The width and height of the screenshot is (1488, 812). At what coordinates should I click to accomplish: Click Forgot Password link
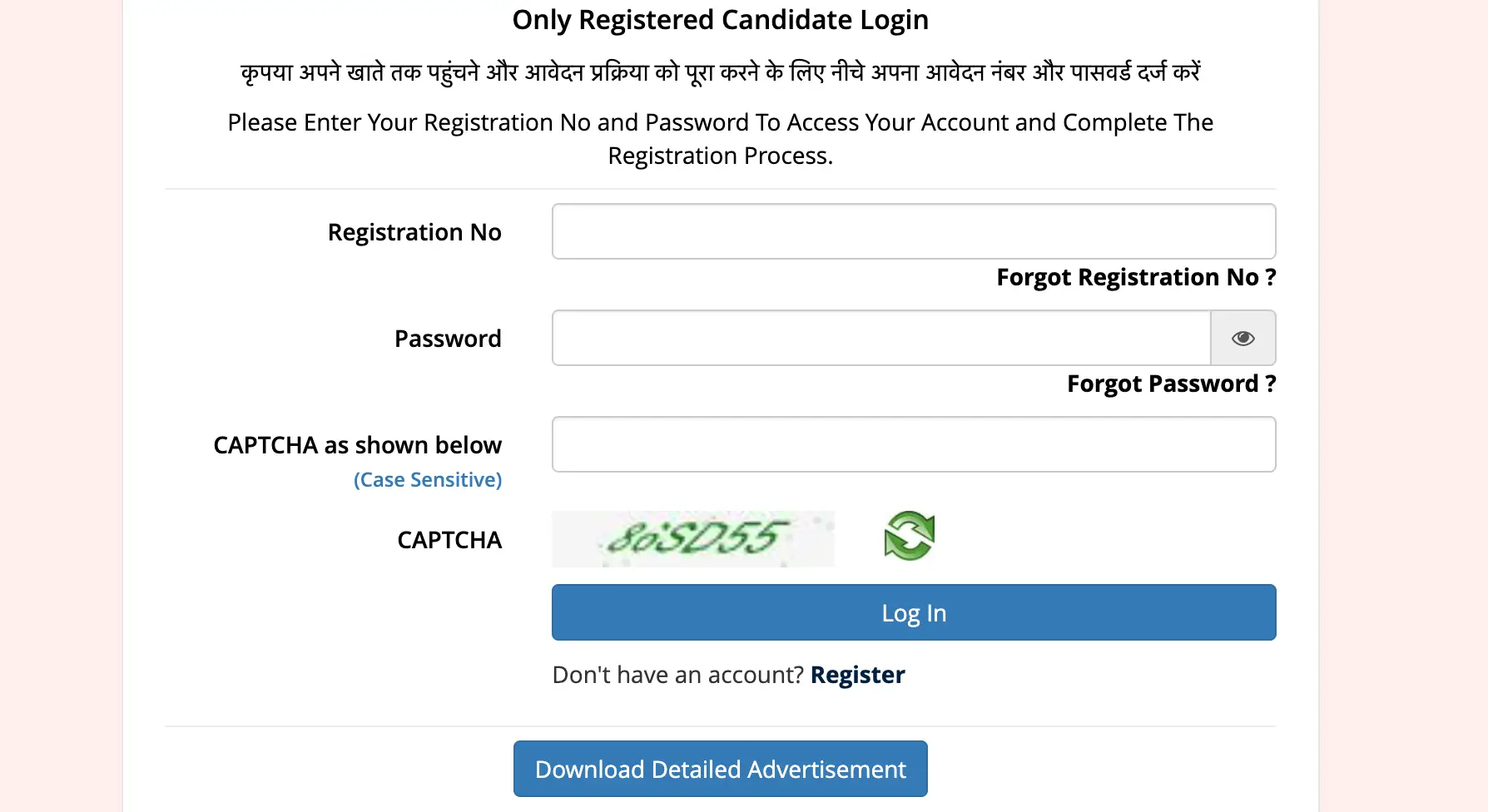click(1170, 384)
